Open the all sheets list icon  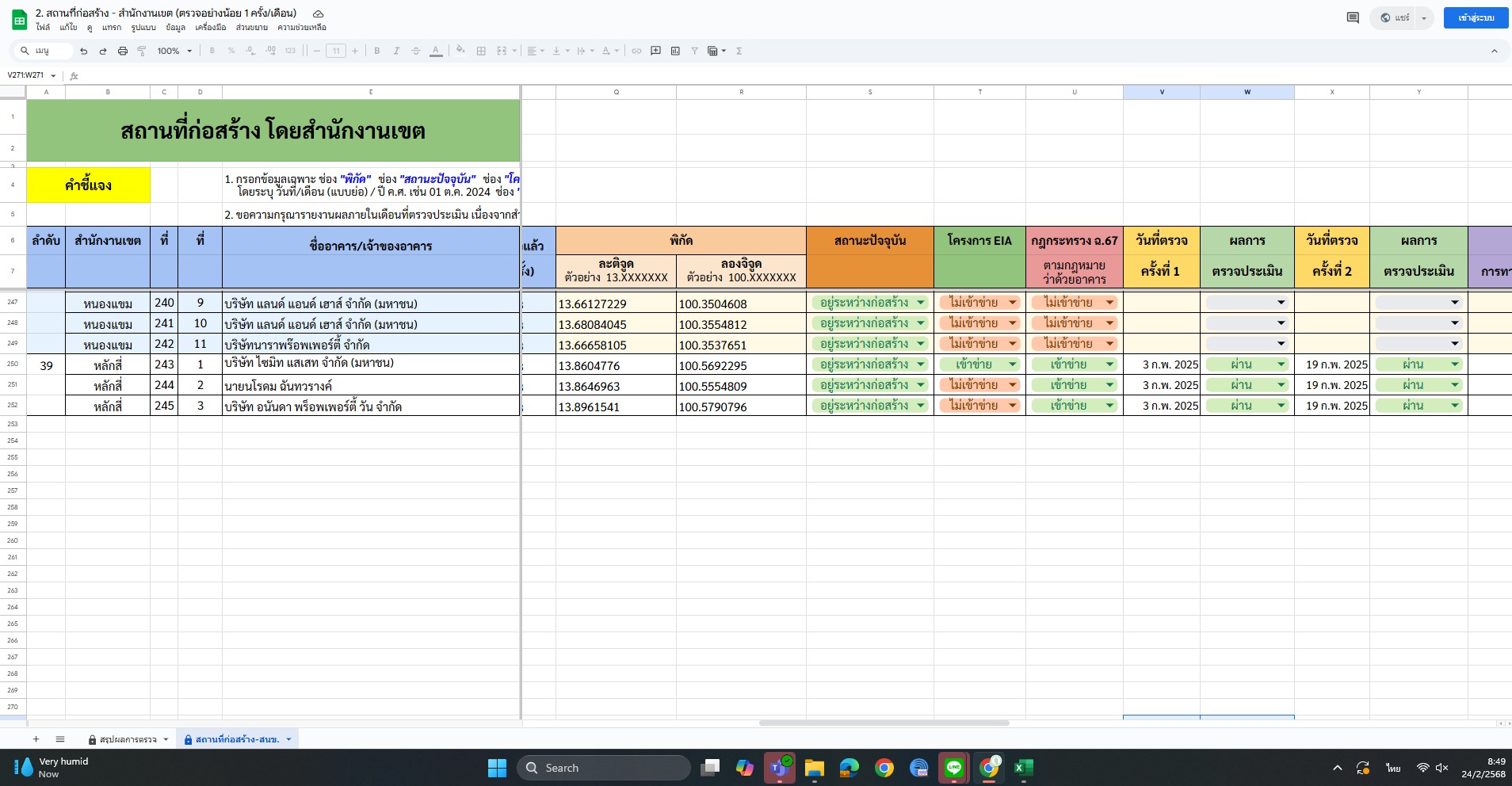coord(60,739)
